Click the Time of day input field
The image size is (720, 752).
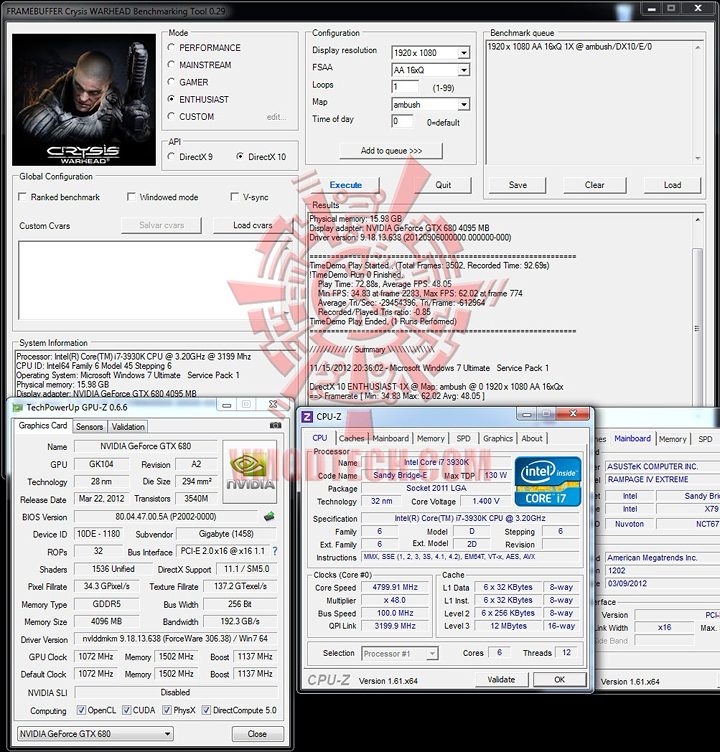pyautogui.click(x=402, y=121)
